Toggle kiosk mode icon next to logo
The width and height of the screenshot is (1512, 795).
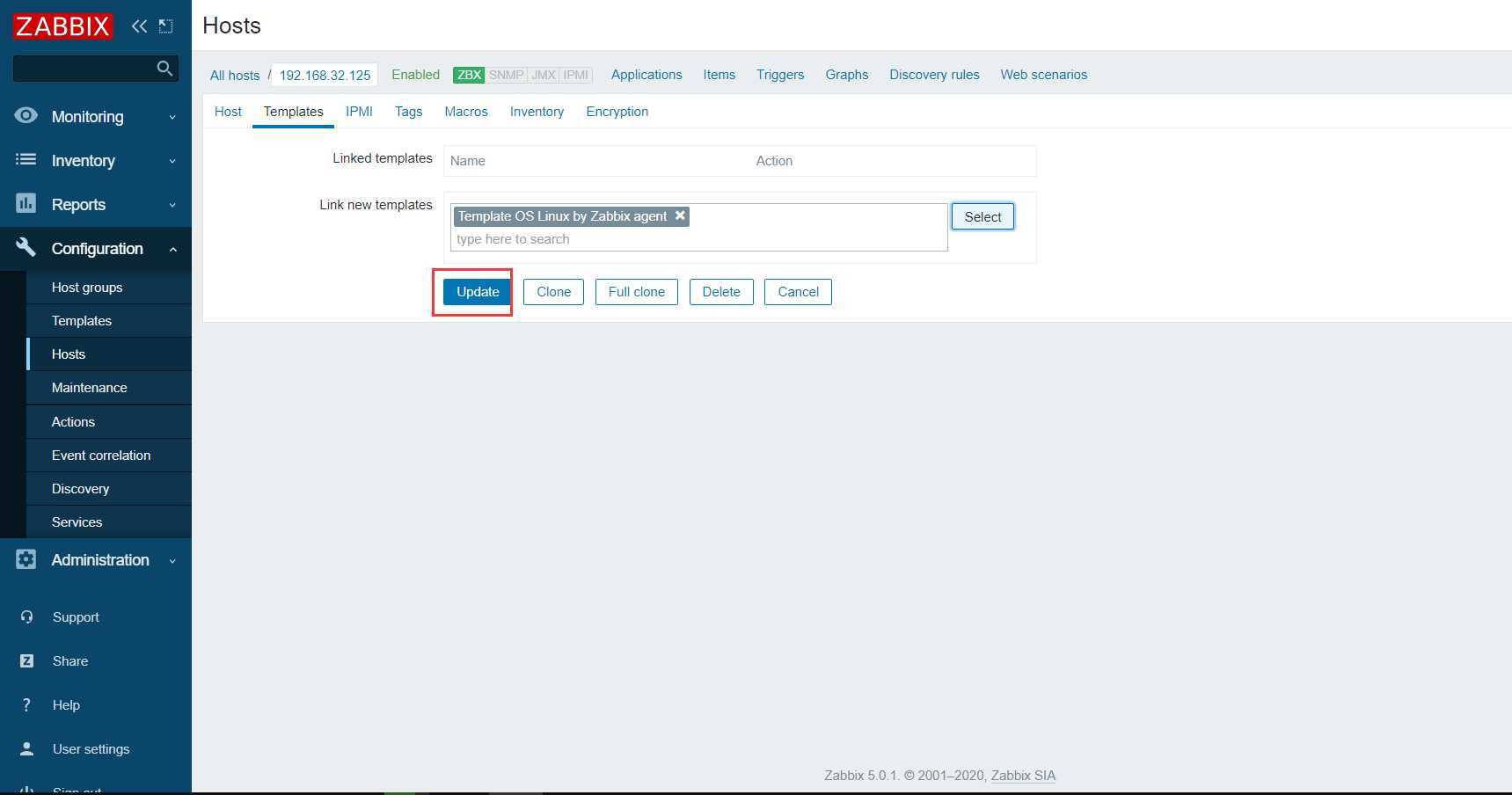pyautogui.click(x=165, y=26)
